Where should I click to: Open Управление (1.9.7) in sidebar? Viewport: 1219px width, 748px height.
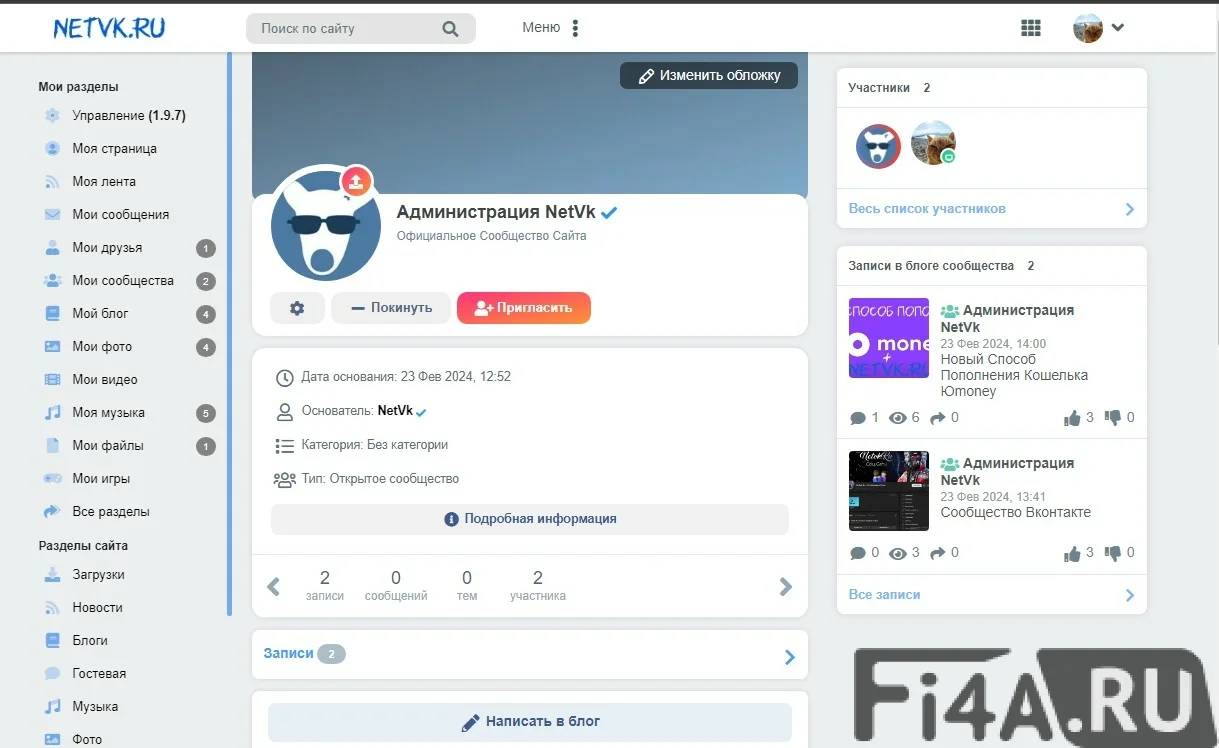coord(127,116)
